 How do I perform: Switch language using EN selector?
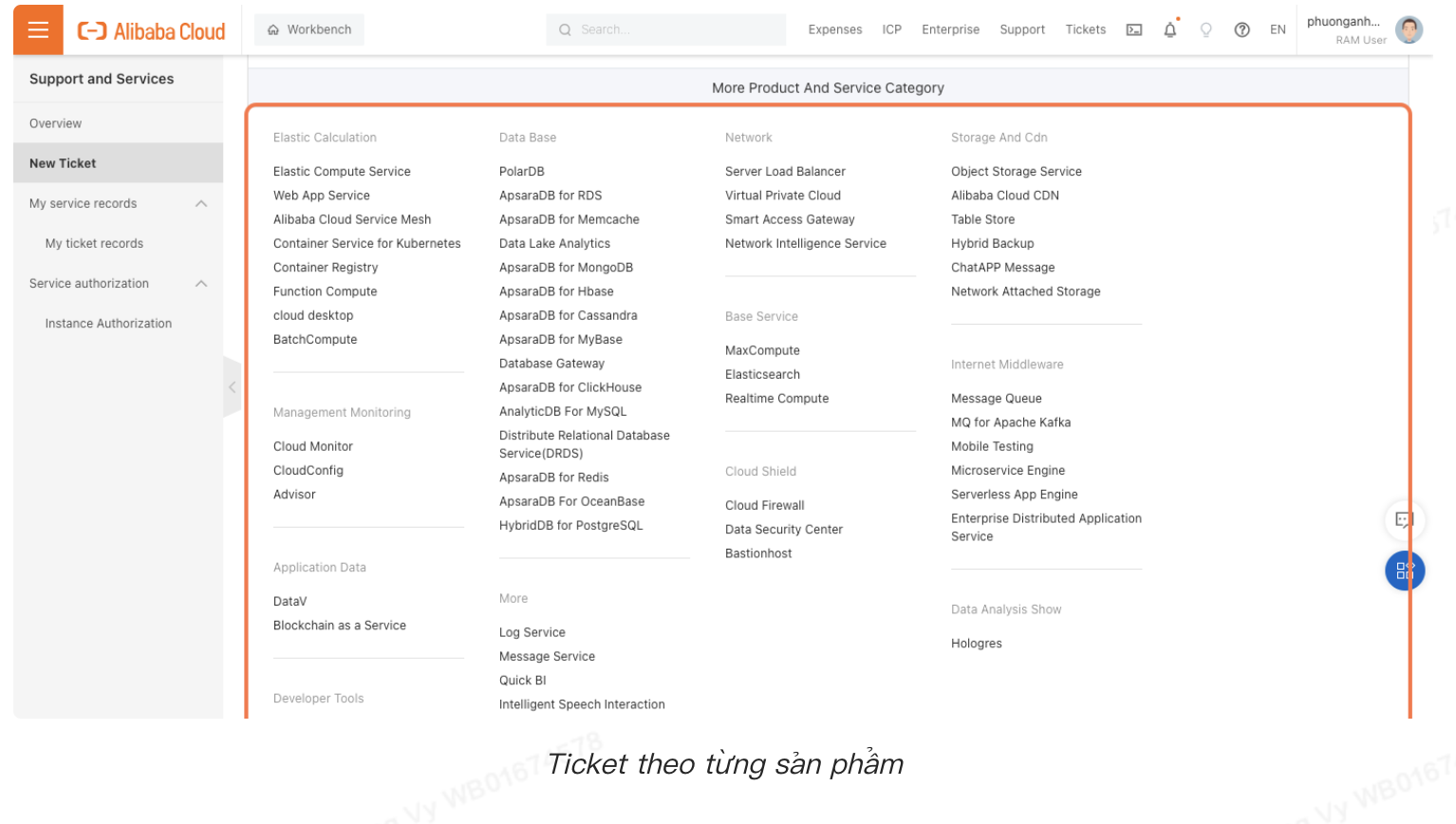coord(1278,29)
